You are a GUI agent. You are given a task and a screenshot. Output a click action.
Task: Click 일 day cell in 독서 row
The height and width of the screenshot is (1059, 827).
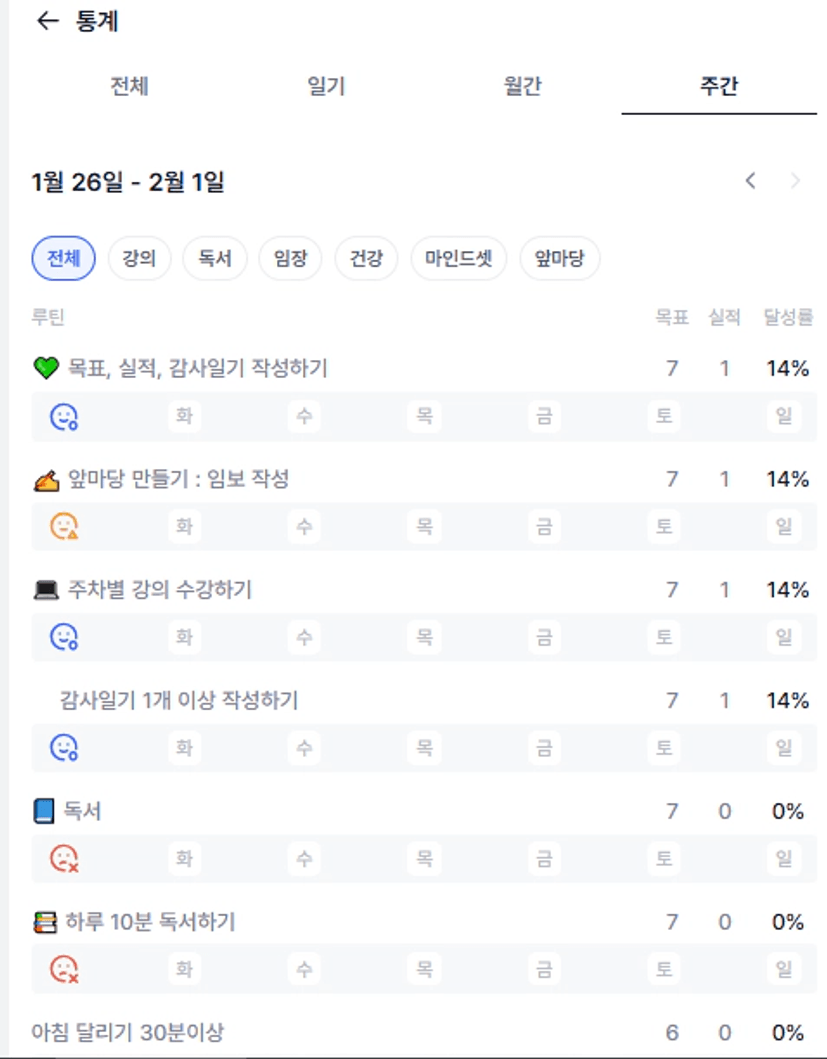click(784, 858)
